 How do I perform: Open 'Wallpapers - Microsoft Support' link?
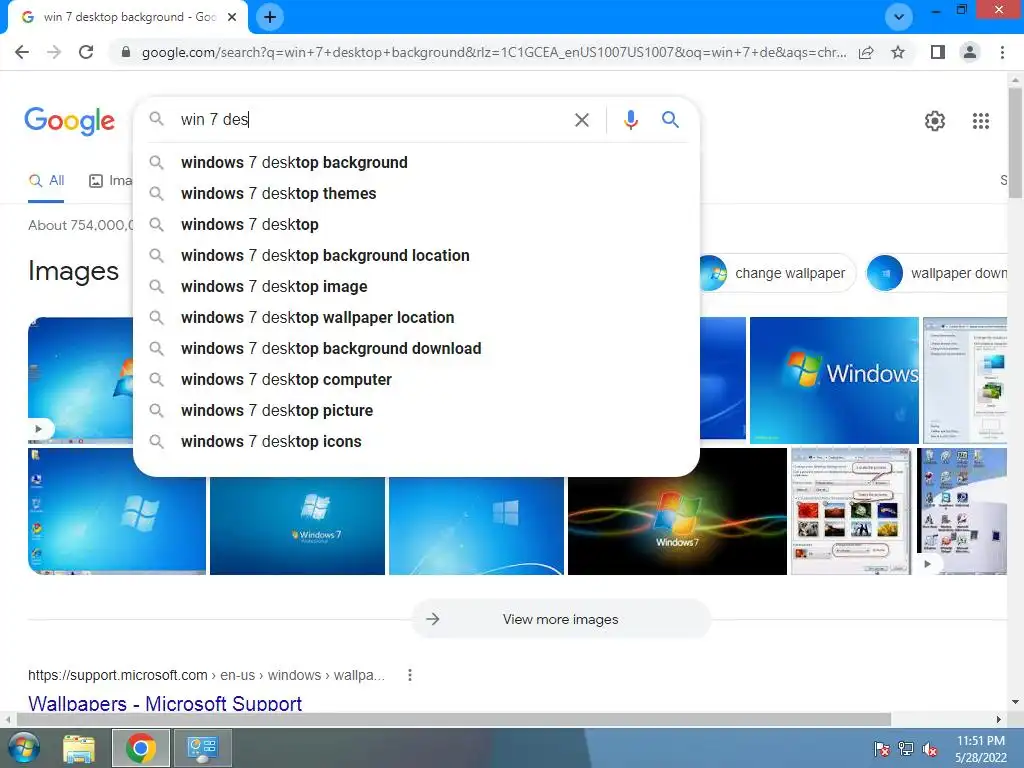coord(165,703)
